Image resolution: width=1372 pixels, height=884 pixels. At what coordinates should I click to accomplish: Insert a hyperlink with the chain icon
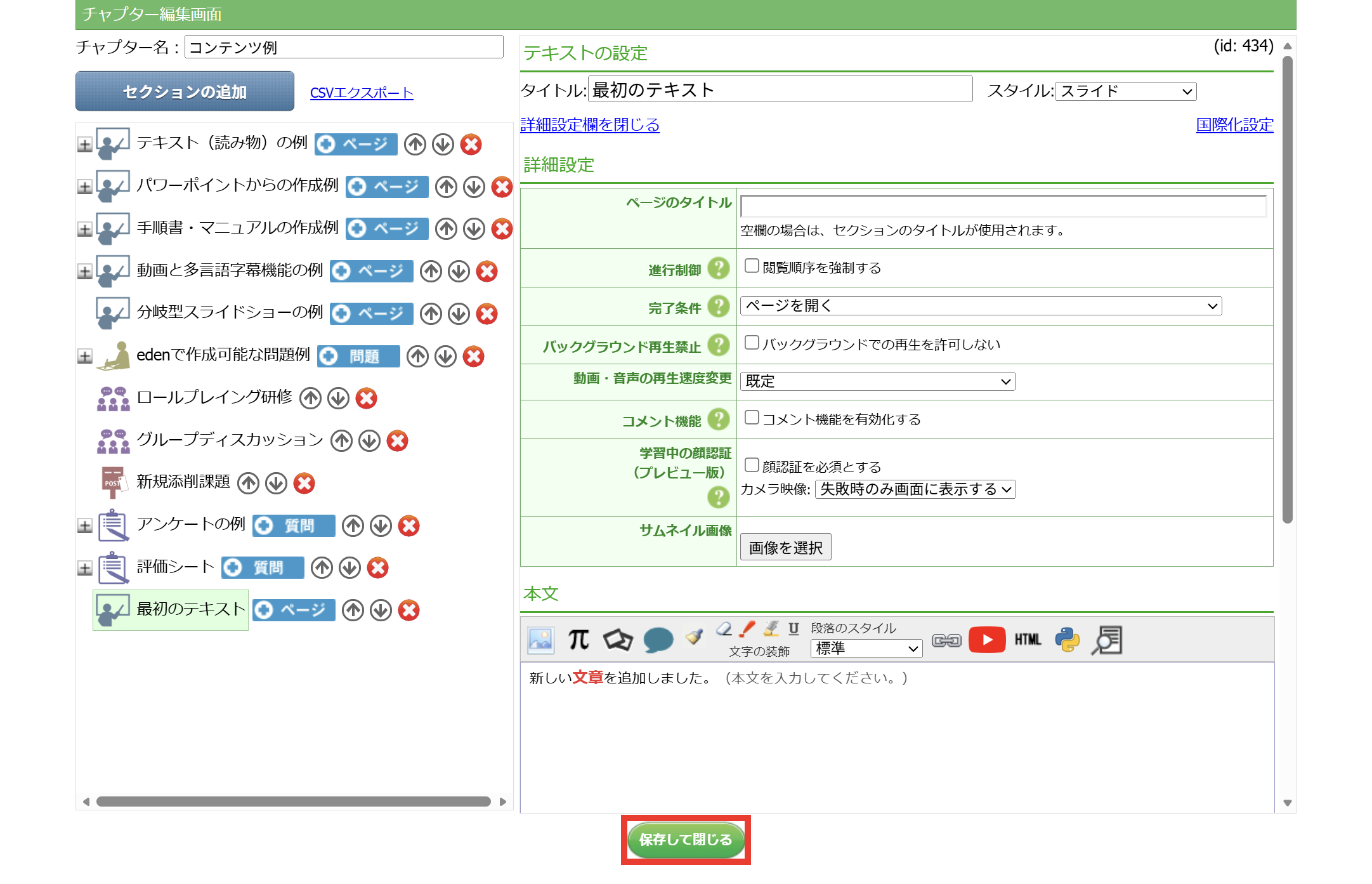[946, 640]
